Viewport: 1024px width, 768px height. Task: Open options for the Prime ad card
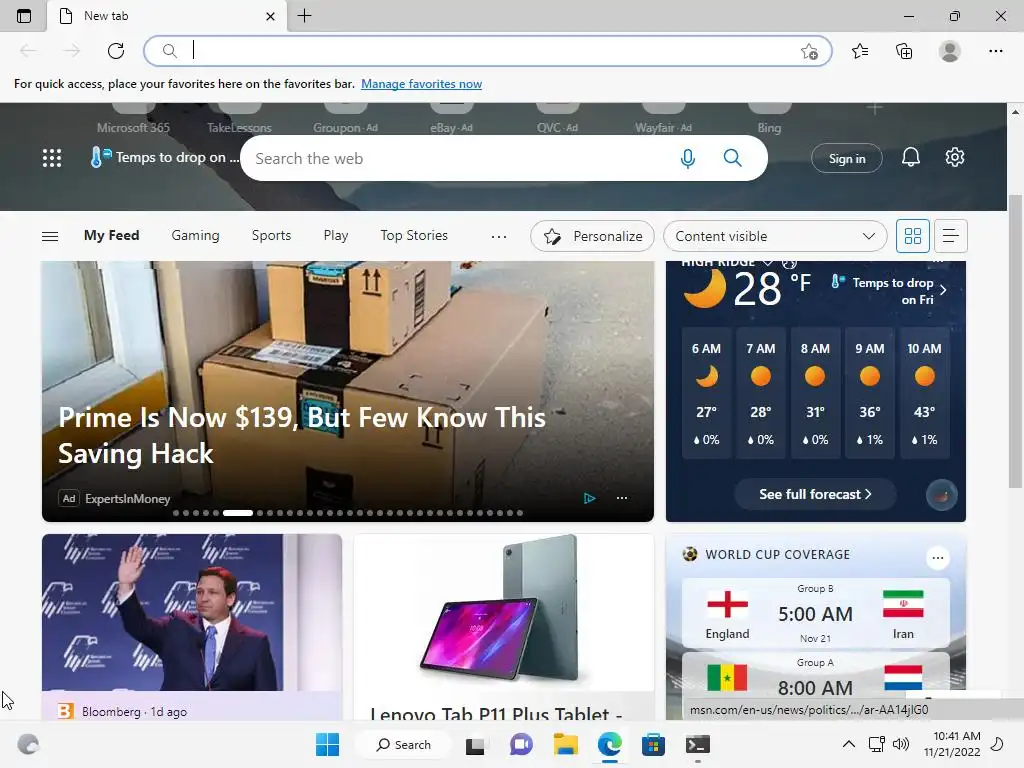[x=622, y=498]
